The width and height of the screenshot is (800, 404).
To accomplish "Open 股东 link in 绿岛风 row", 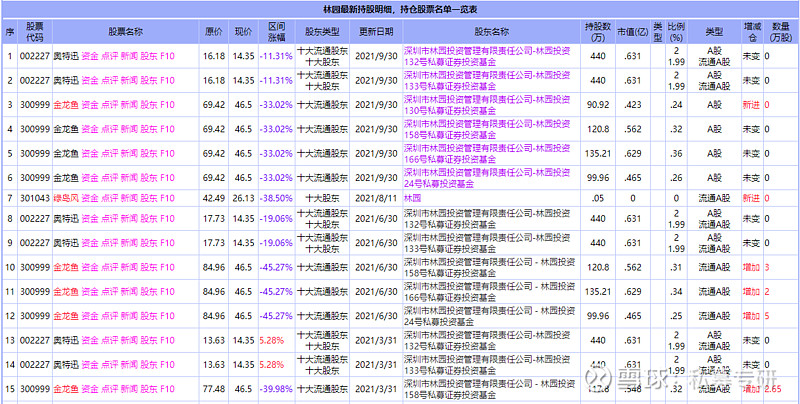I will (x=148, y=197).
